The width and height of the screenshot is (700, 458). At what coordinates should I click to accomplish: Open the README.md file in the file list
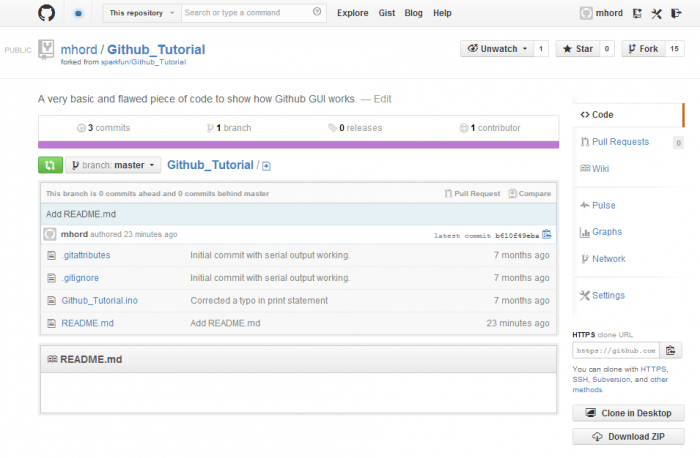[88, 323]
